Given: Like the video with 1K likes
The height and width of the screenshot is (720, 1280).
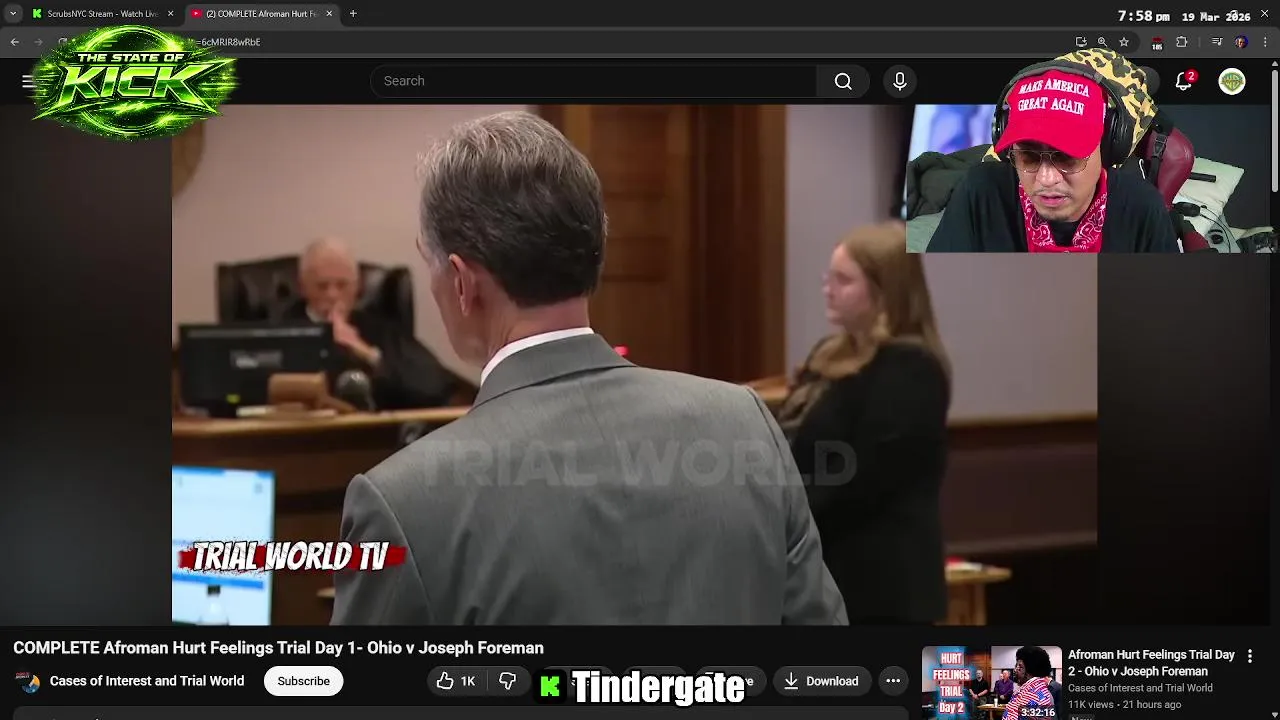Looking at the screenshot, I should [x=456, y=681].
